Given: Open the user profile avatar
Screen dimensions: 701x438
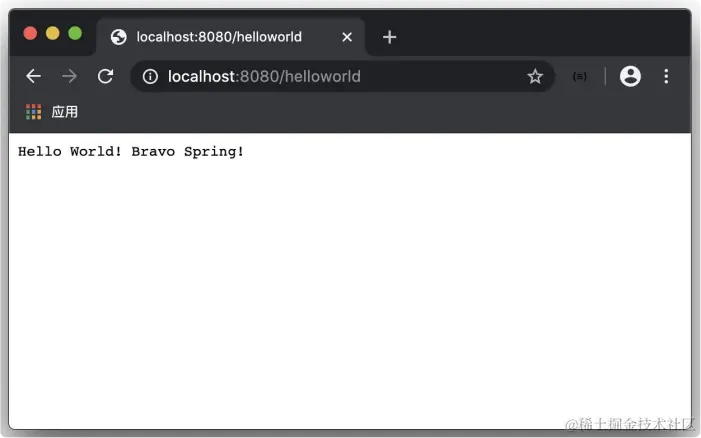Looking at the screenshot, I should pos(630,76).
